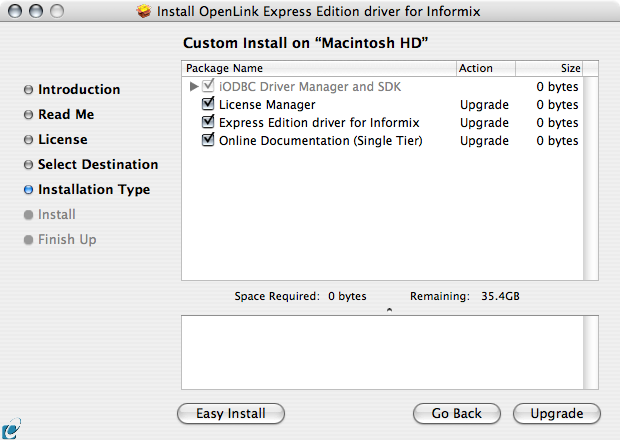Click the Installation Type step

94,190
